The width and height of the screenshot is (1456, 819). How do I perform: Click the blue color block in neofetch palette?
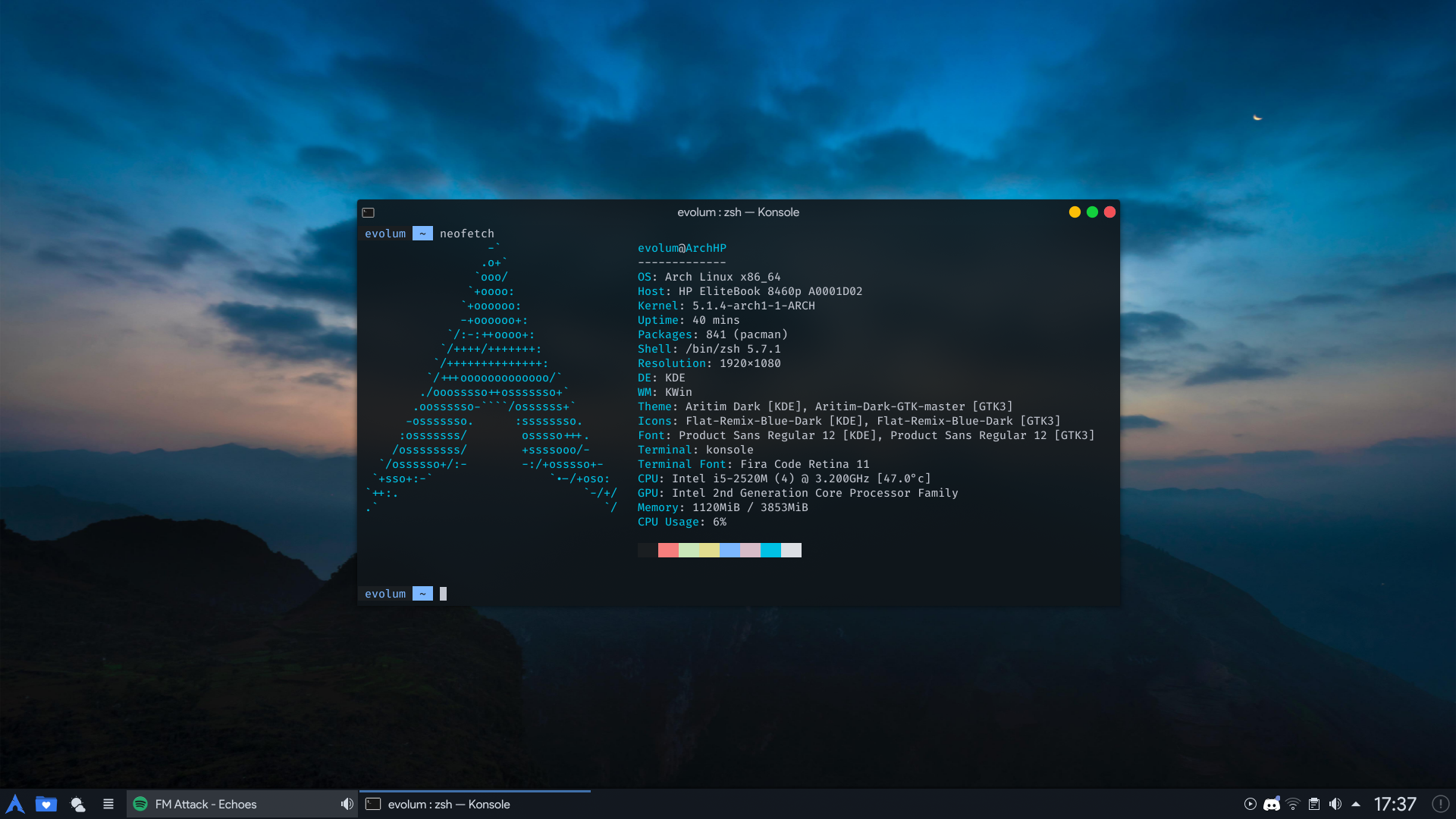pos(730,551)
